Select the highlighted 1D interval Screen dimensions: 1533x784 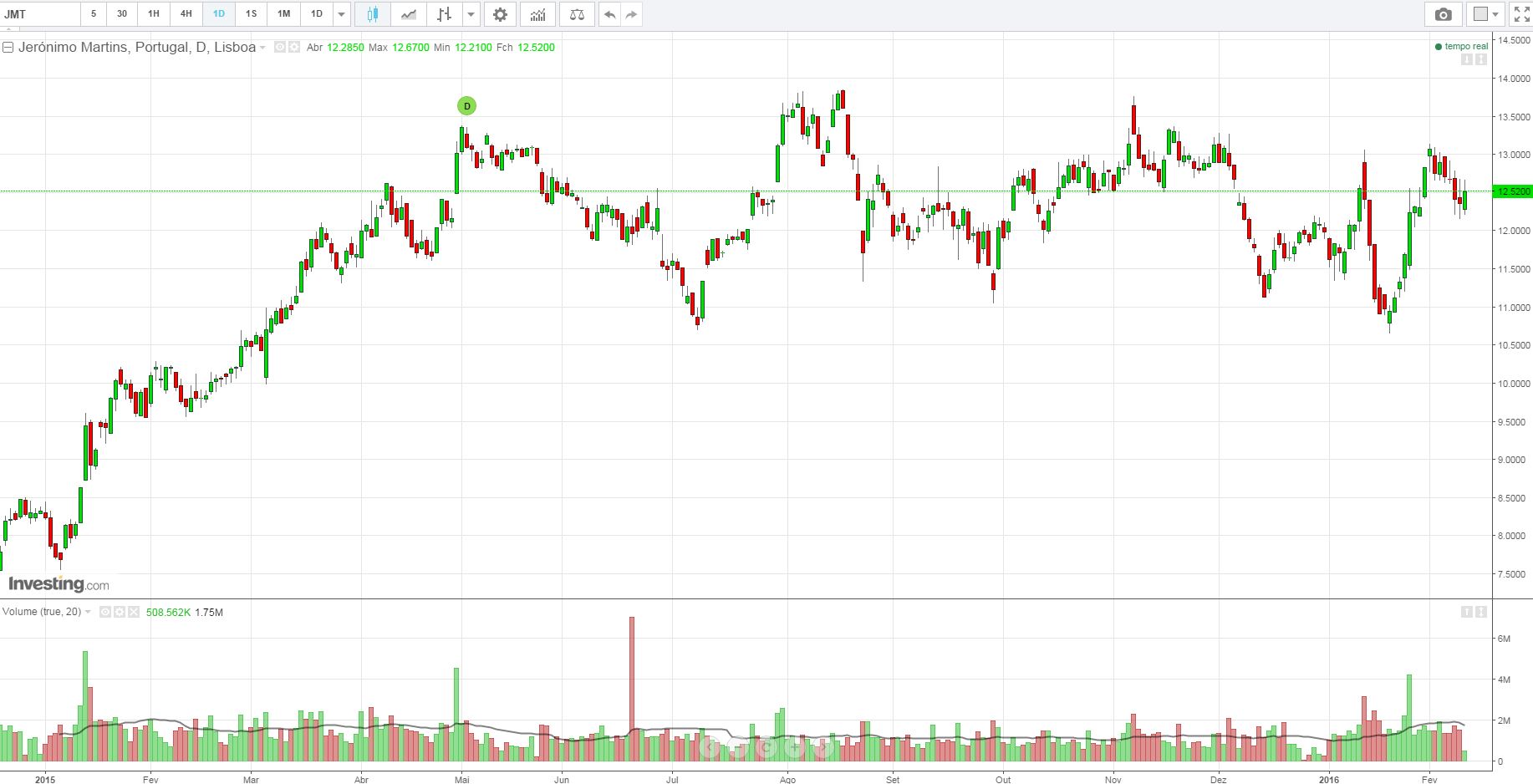pos(219,14)
